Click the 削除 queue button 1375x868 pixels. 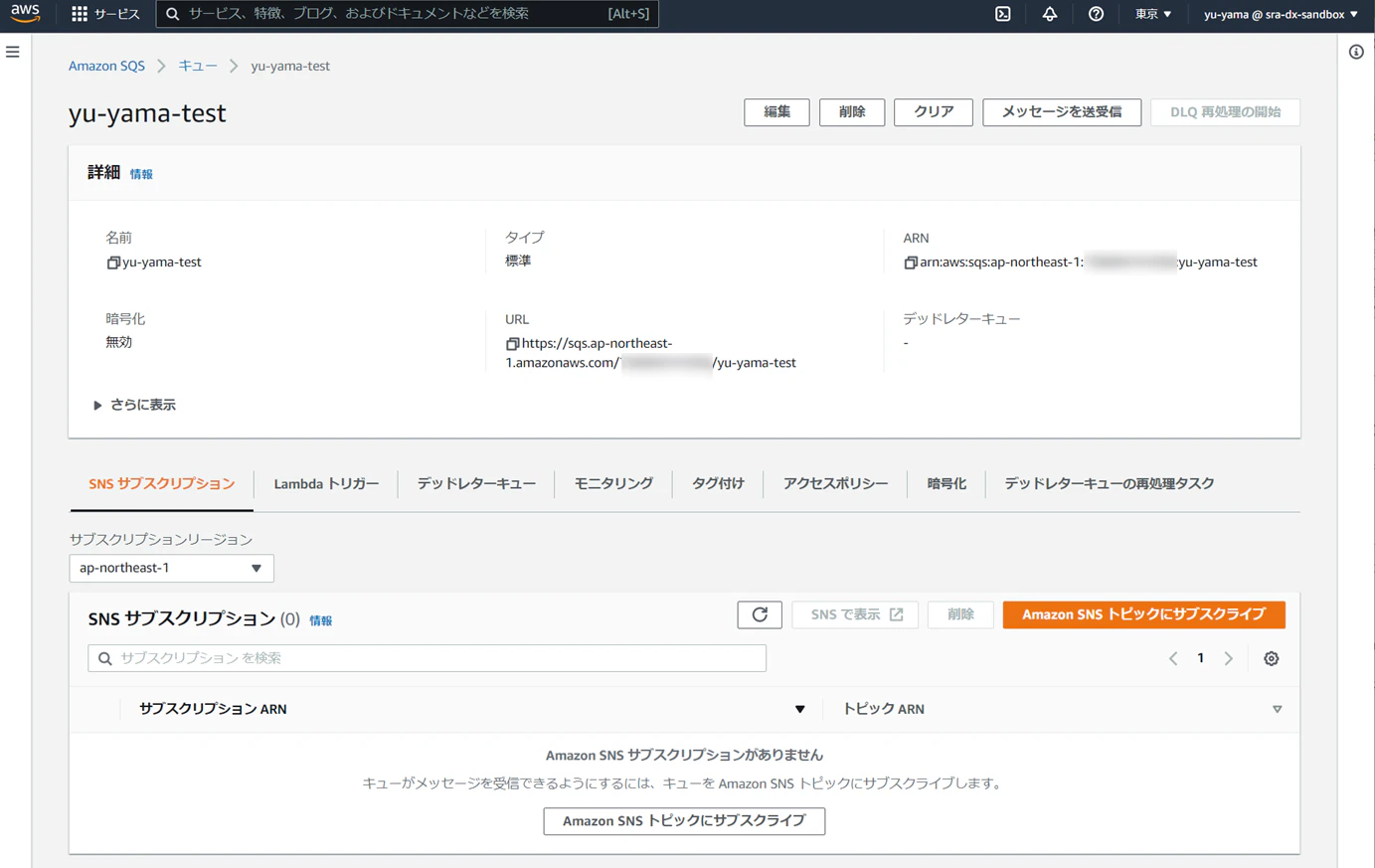click(852, 112)
